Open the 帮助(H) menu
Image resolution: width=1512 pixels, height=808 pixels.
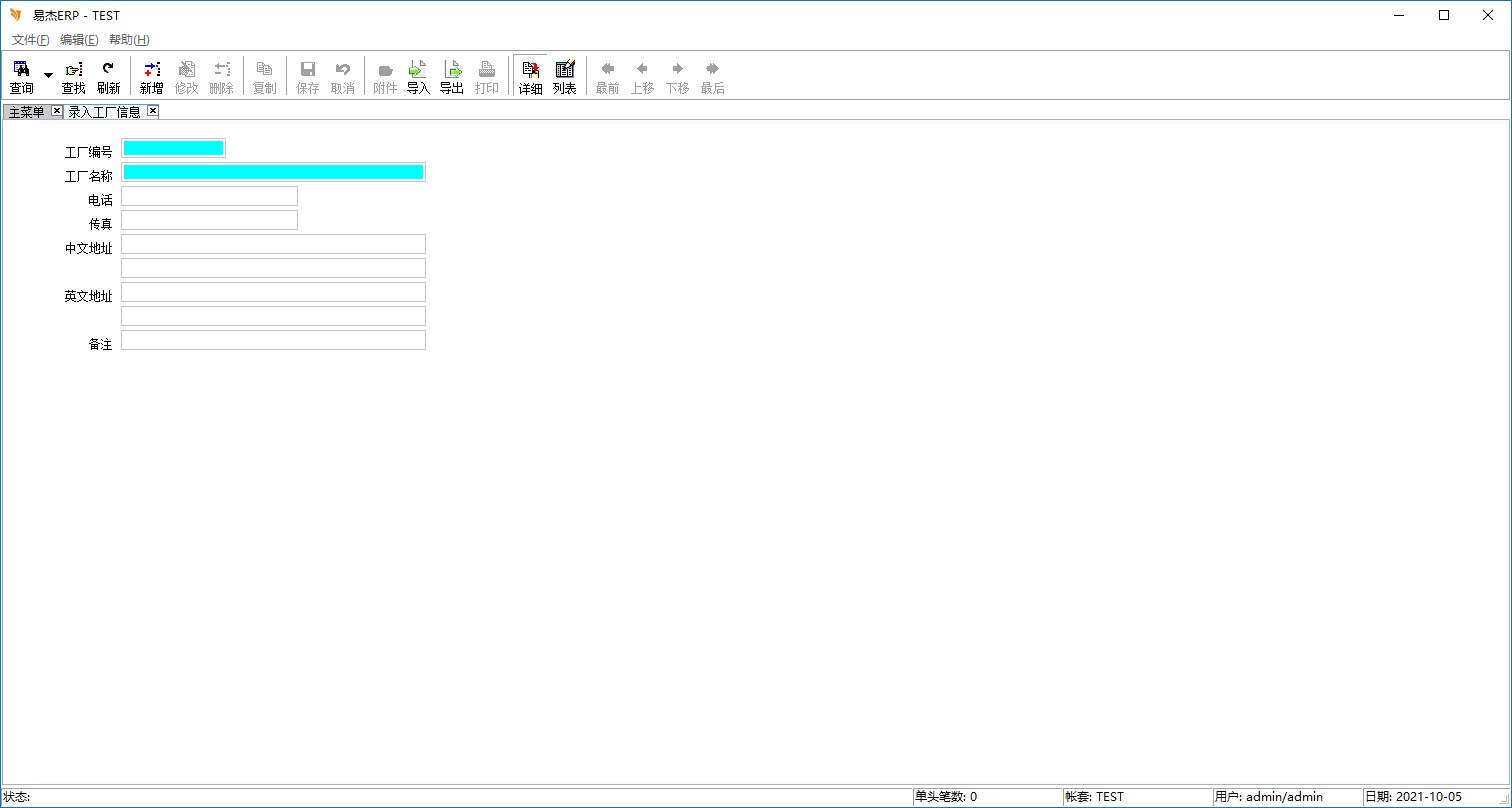tap(129, 40)
